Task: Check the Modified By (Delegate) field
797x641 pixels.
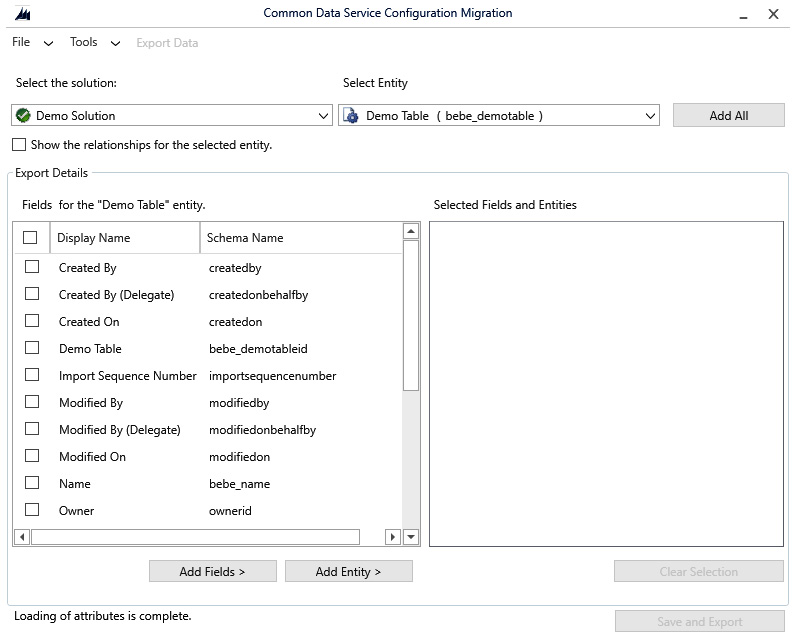Action: [32, 429]
